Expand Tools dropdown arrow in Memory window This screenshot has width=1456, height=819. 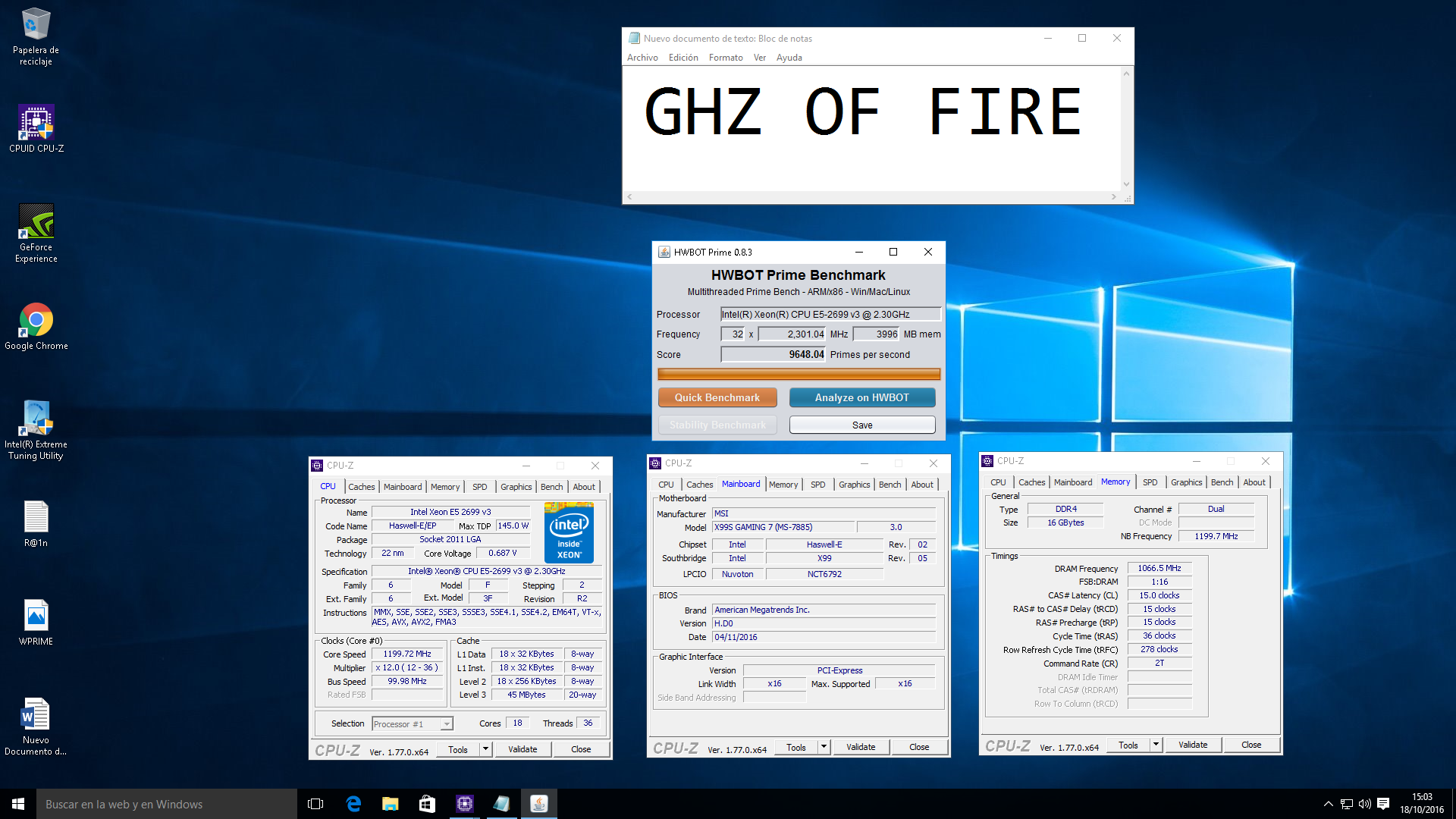point(1156,745)
